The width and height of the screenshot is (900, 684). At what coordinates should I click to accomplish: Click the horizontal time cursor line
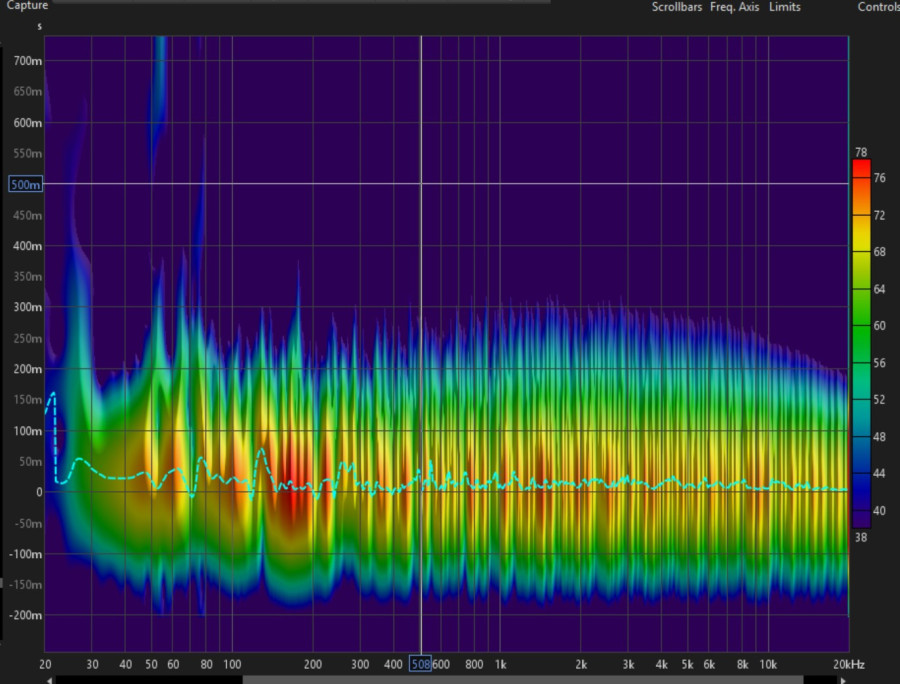[447, 184]
